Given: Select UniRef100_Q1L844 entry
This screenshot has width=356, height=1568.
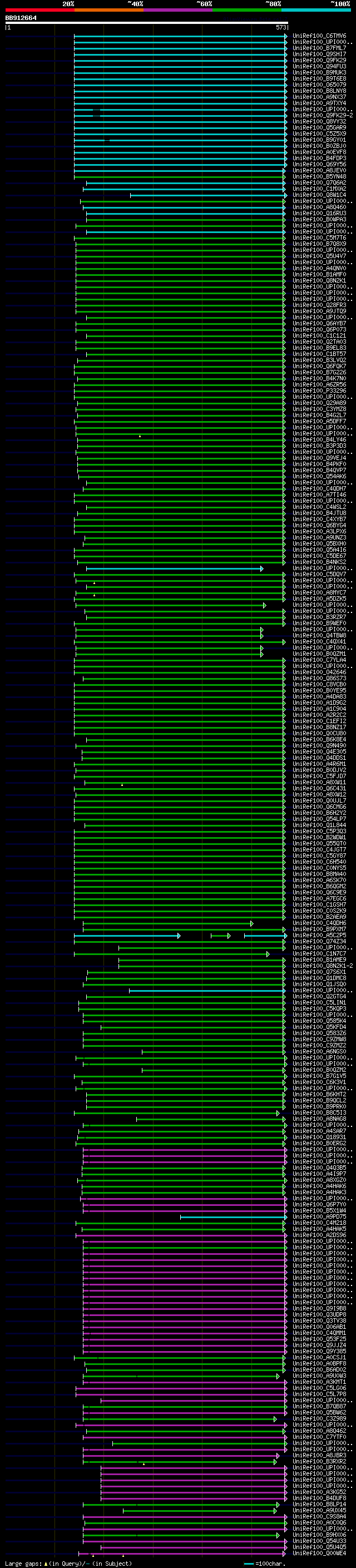Looking at the screenshot, I should pos(319,825).
